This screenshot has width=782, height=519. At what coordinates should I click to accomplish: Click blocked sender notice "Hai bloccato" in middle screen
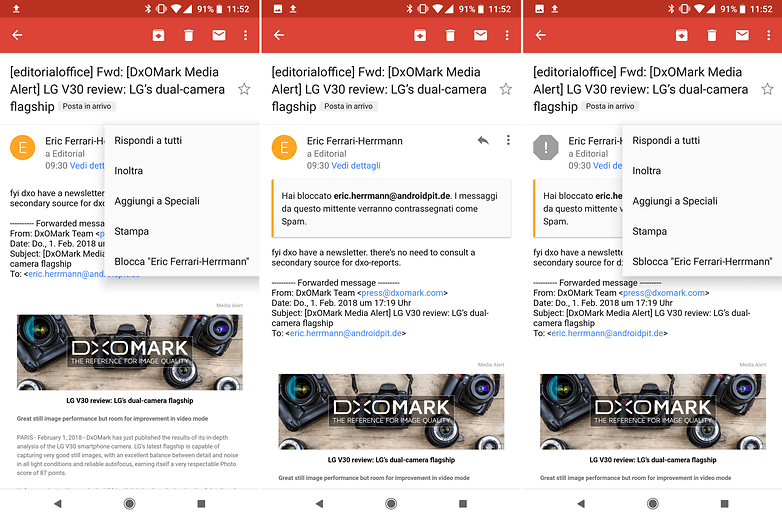[391, 208]
